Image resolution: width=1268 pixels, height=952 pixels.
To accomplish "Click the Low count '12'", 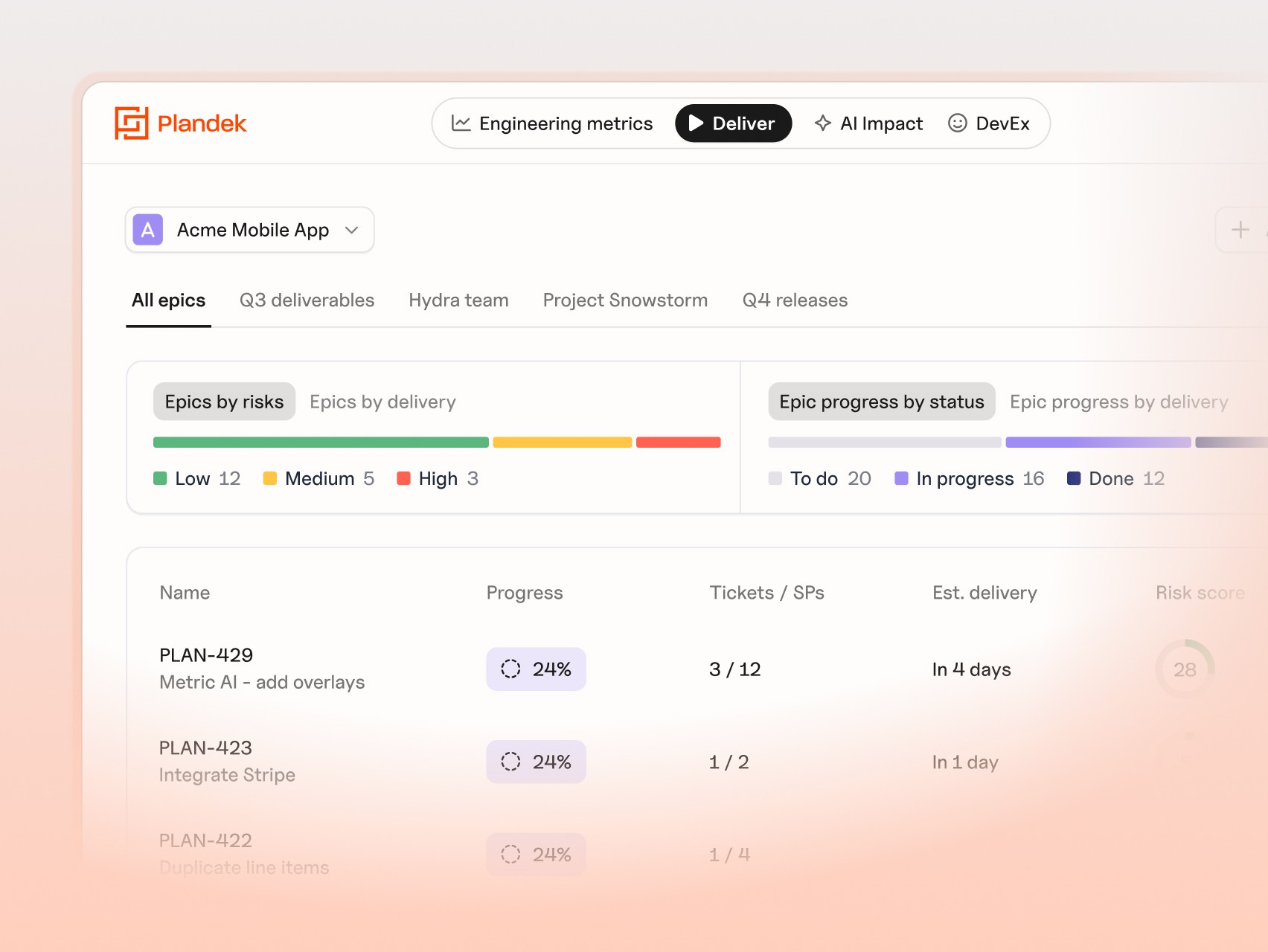I will (229, 478).
